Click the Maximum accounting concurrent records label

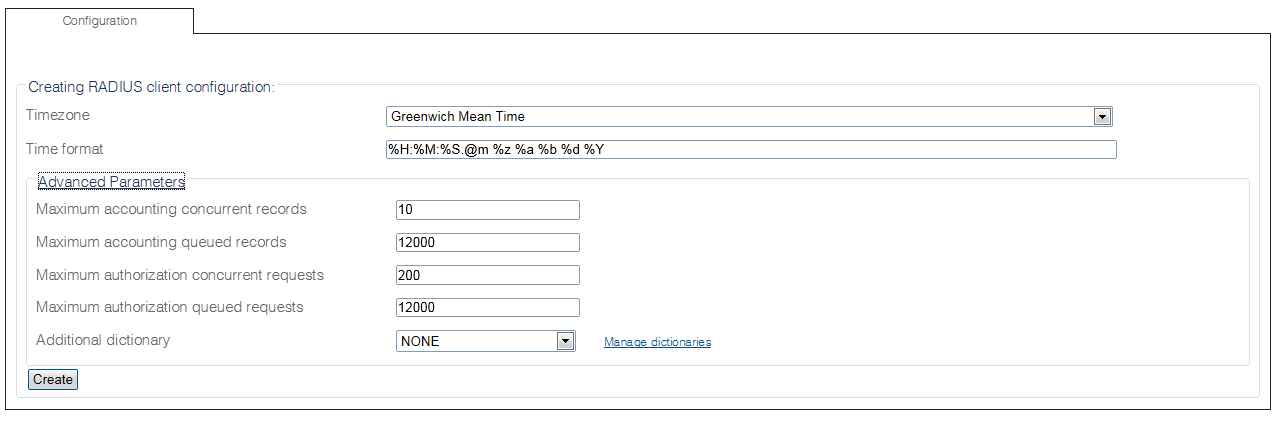[171, 209]
